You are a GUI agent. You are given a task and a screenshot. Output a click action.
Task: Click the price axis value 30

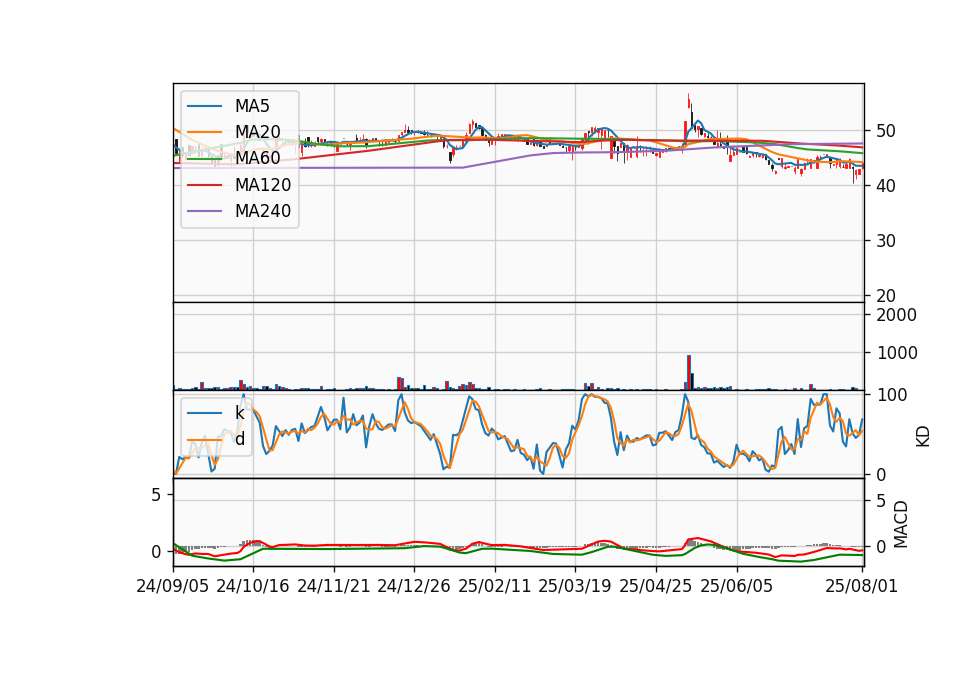(886, 241)
